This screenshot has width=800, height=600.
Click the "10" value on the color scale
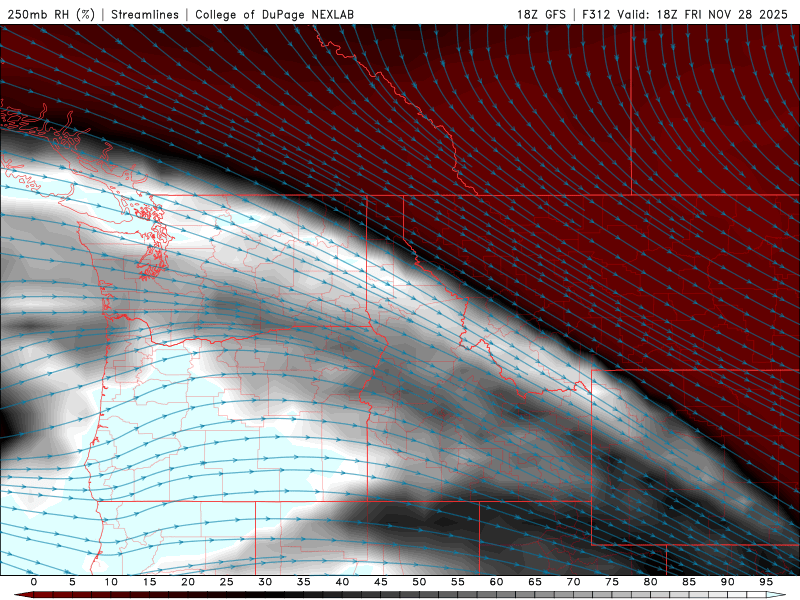coord(111,582)
